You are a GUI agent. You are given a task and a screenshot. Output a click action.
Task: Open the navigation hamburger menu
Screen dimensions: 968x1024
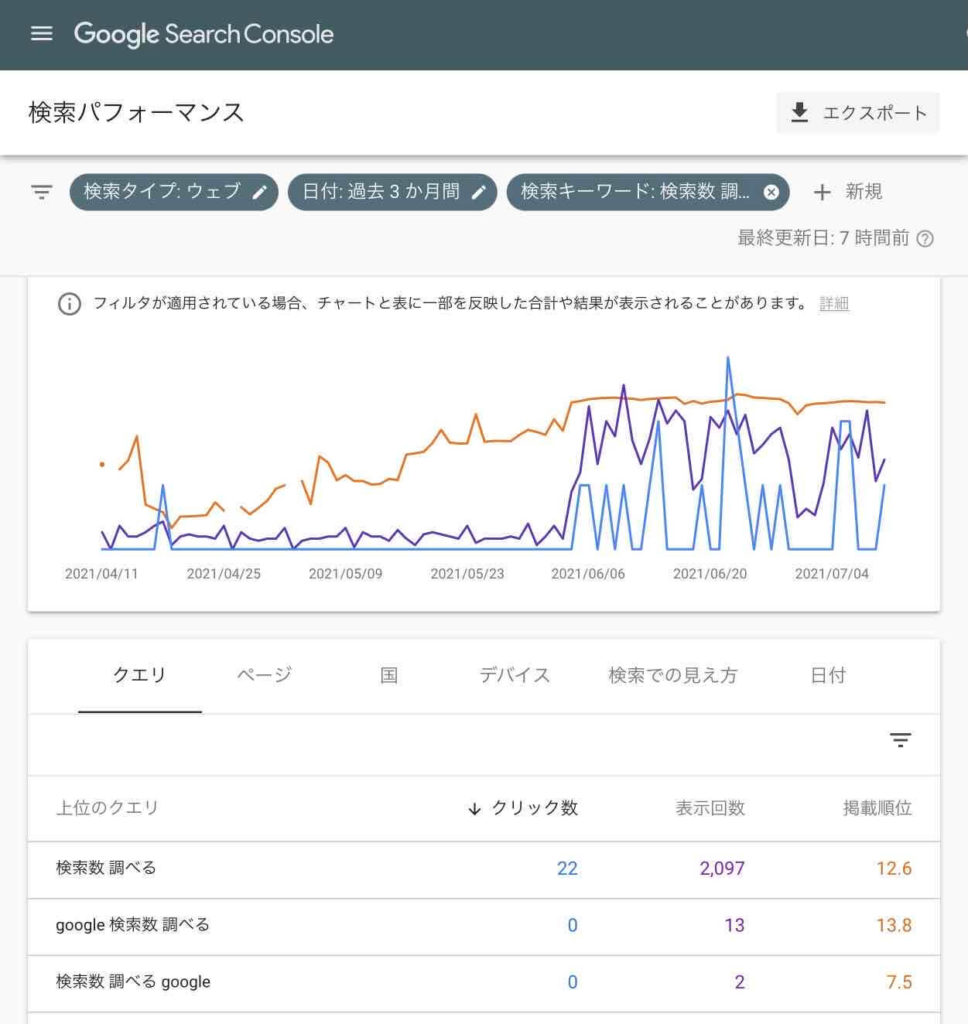click(41, 33)
